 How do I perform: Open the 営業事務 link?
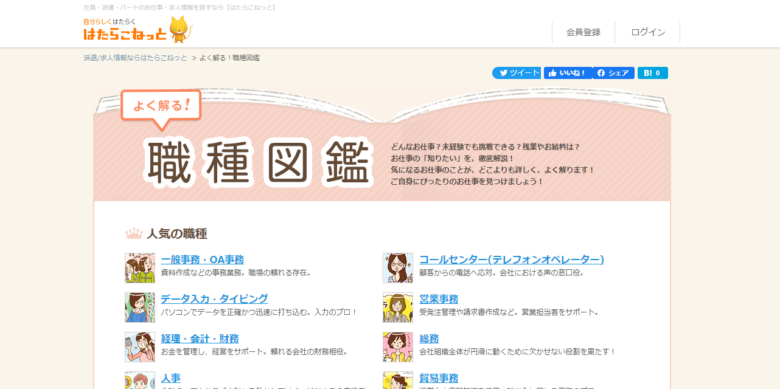(439, 299)
